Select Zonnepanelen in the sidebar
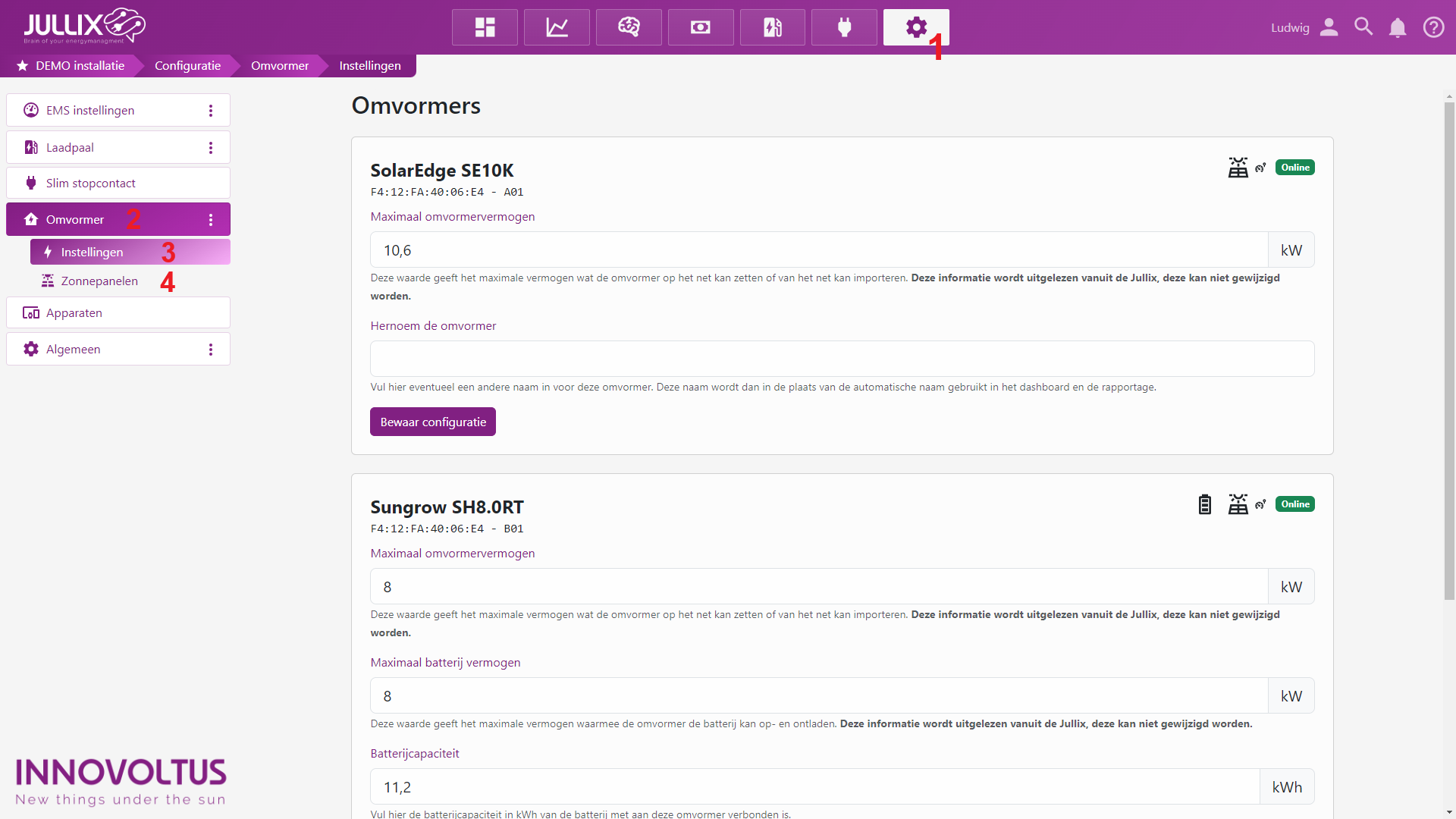1456x819 pixels. [99, 281]
